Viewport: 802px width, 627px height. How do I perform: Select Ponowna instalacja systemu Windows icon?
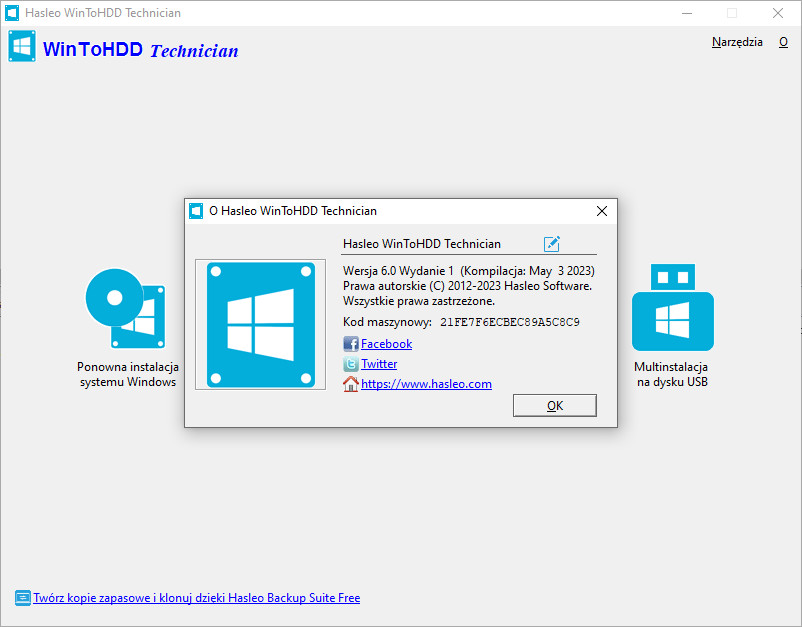click(126, 309)
